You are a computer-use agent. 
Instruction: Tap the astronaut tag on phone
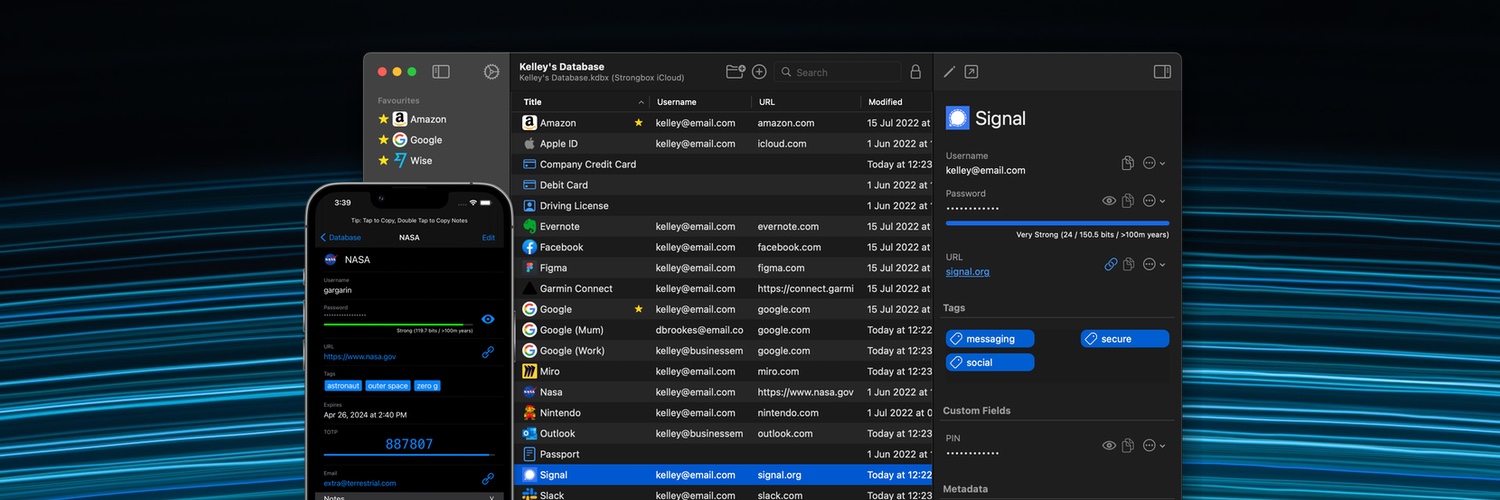tap(343, 385)
